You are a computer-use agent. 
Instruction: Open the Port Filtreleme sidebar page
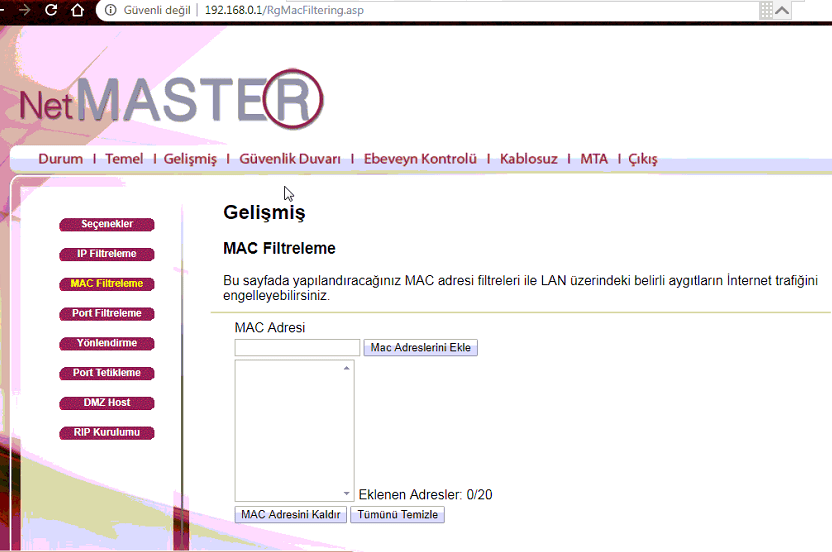click(x=107, y=314)
